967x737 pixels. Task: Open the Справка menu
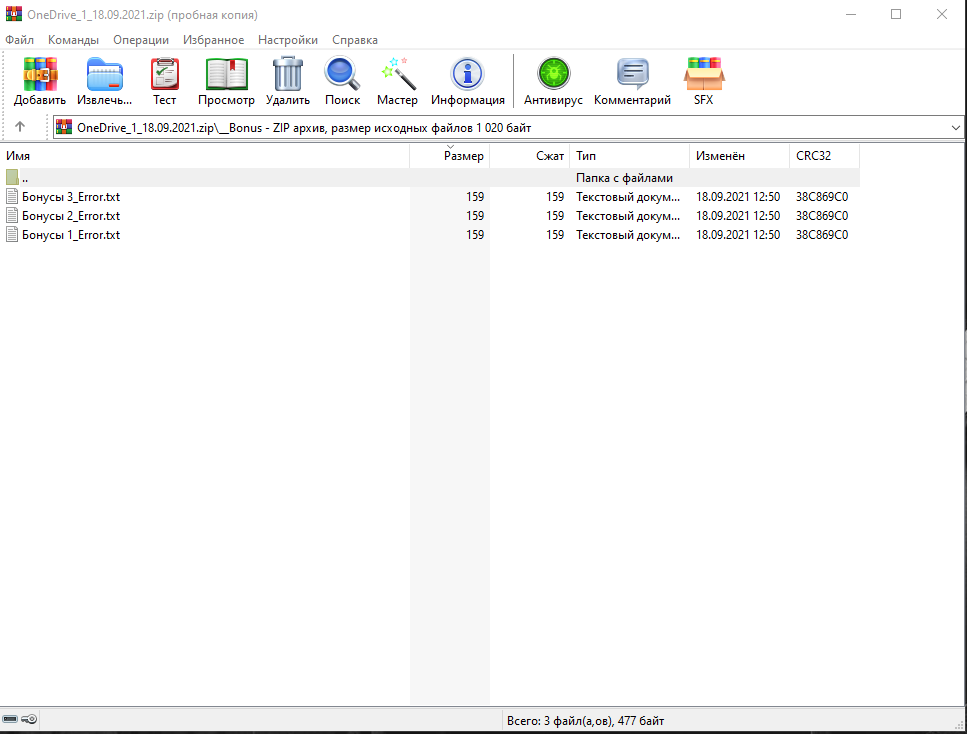pyautogui.click(x=355, y=40)
